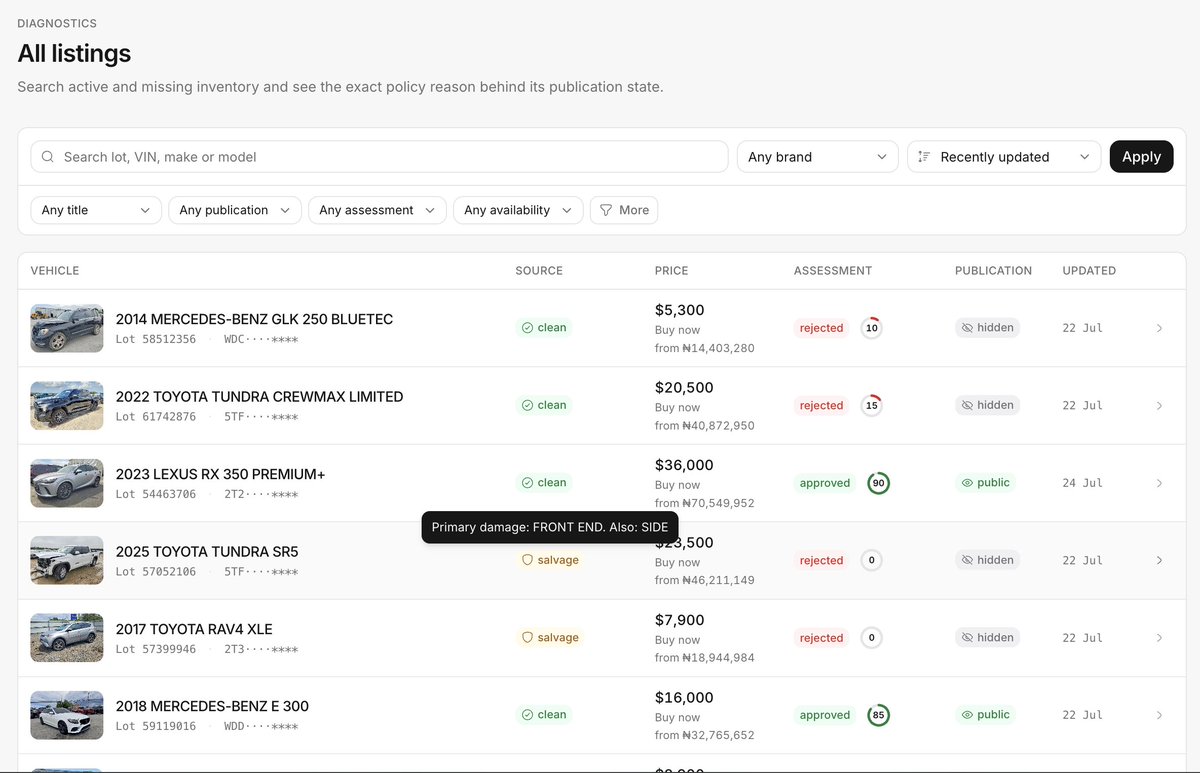The image size is (1200, 773).
Task: Click the funnel icon in More filter
Action: tap(606, 210)
